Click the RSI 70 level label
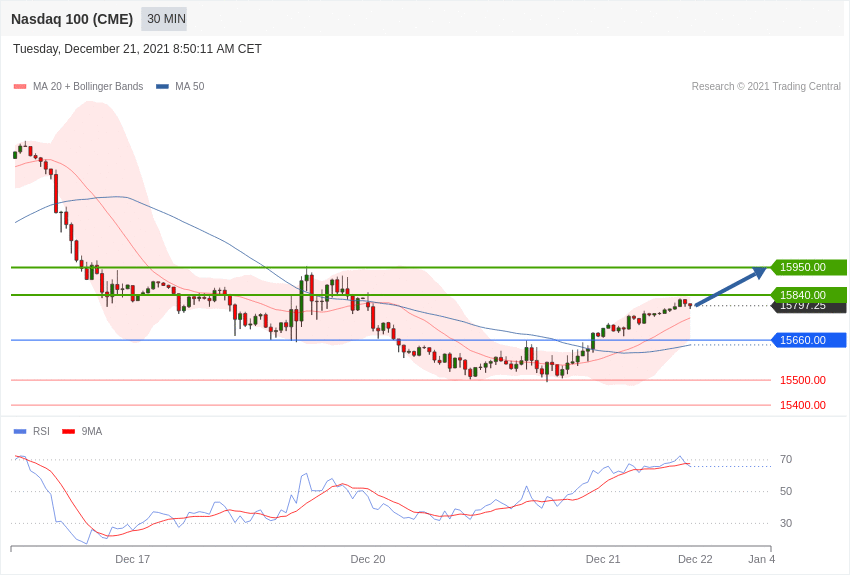The image size is (850, 576). 786,459
